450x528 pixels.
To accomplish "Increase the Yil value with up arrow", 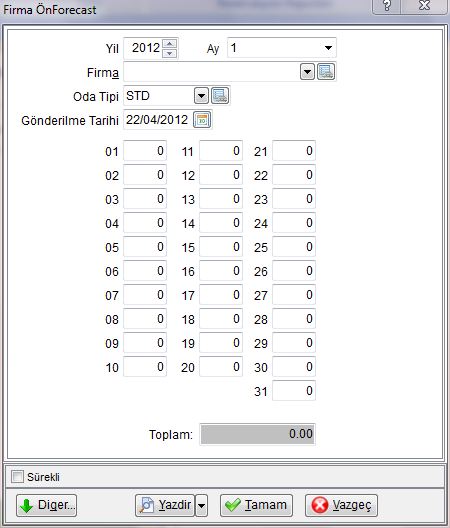I will click(x=169, y=43).
